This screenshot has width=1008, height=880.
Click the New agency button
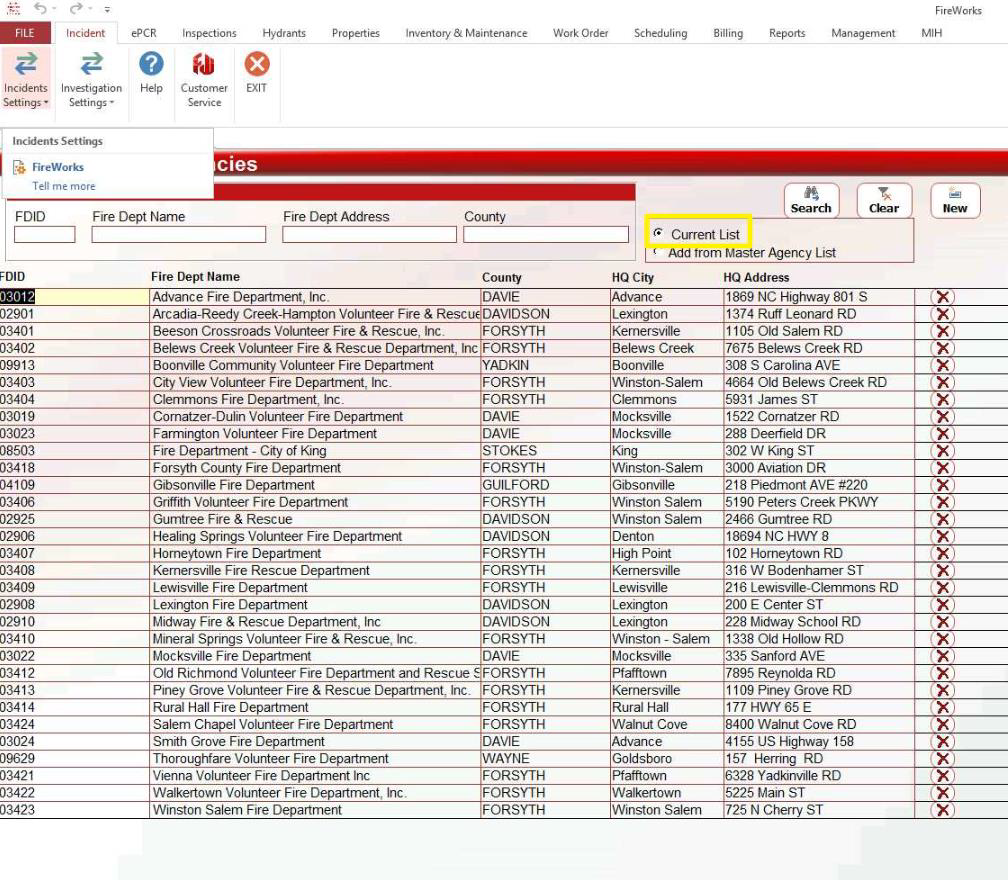955,201
